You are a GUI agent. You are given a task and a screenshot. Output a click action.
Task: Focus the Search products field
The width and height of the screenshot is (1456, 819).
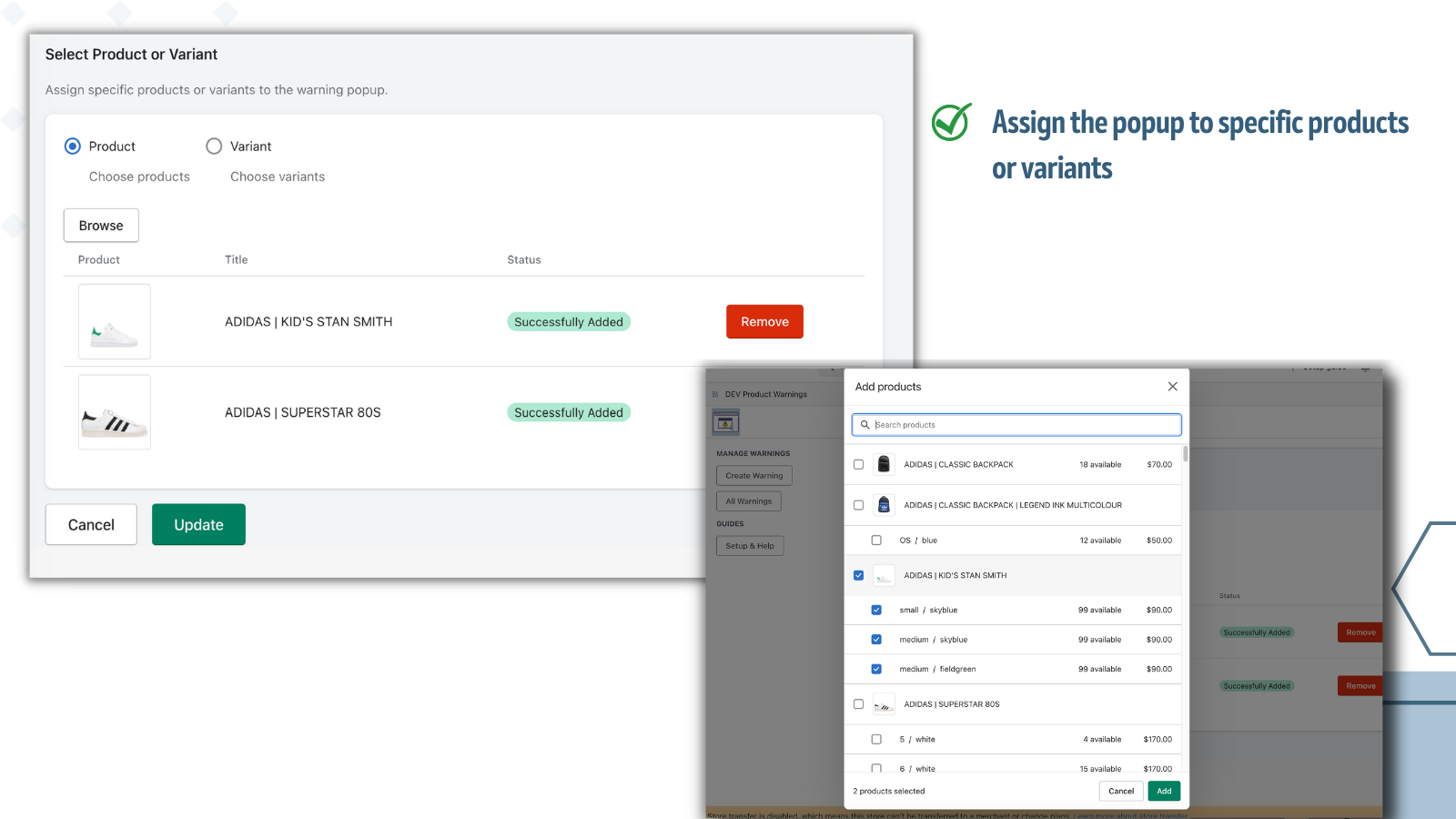(1016, 425)
